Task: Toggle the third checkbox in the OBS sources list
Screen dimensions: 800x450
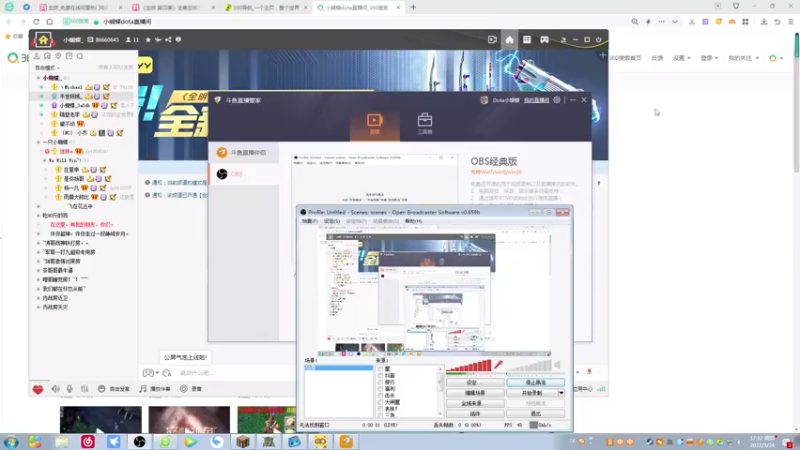Action: [x=380, y=382]
